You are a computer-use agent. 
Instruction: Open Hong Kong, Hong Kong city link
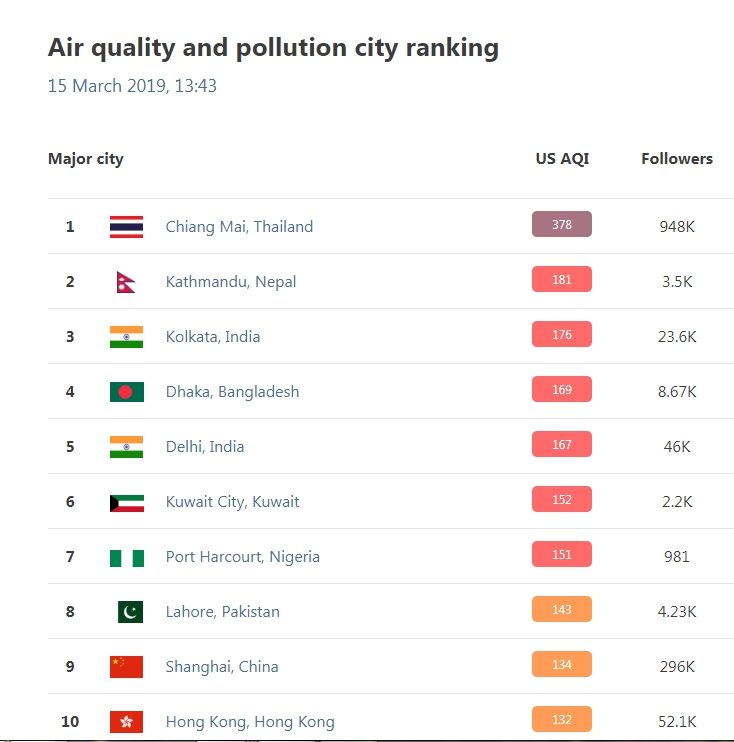coord(250,722)
